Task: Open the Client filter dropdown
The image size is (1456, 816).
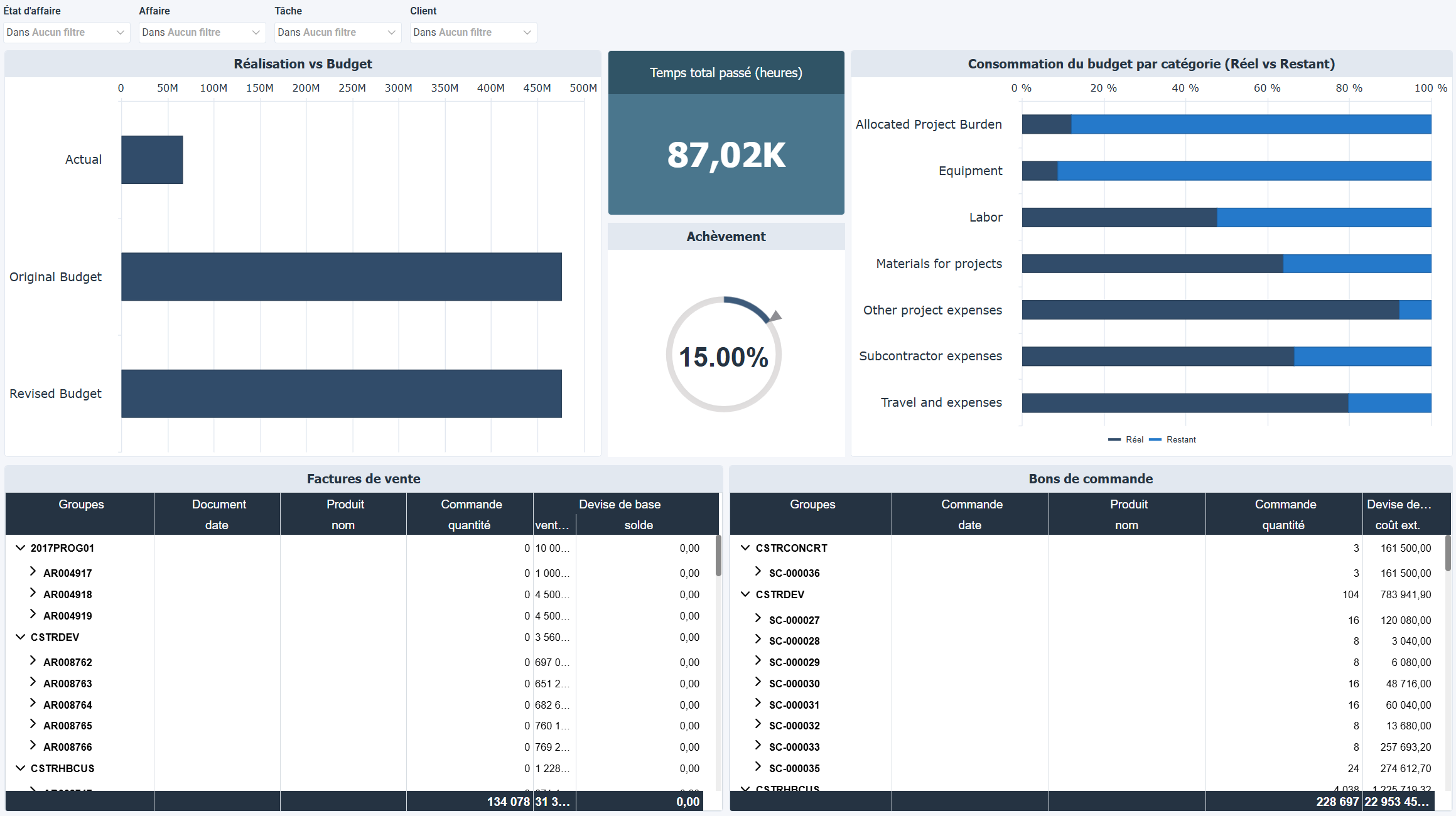Action: click(526, 32)
